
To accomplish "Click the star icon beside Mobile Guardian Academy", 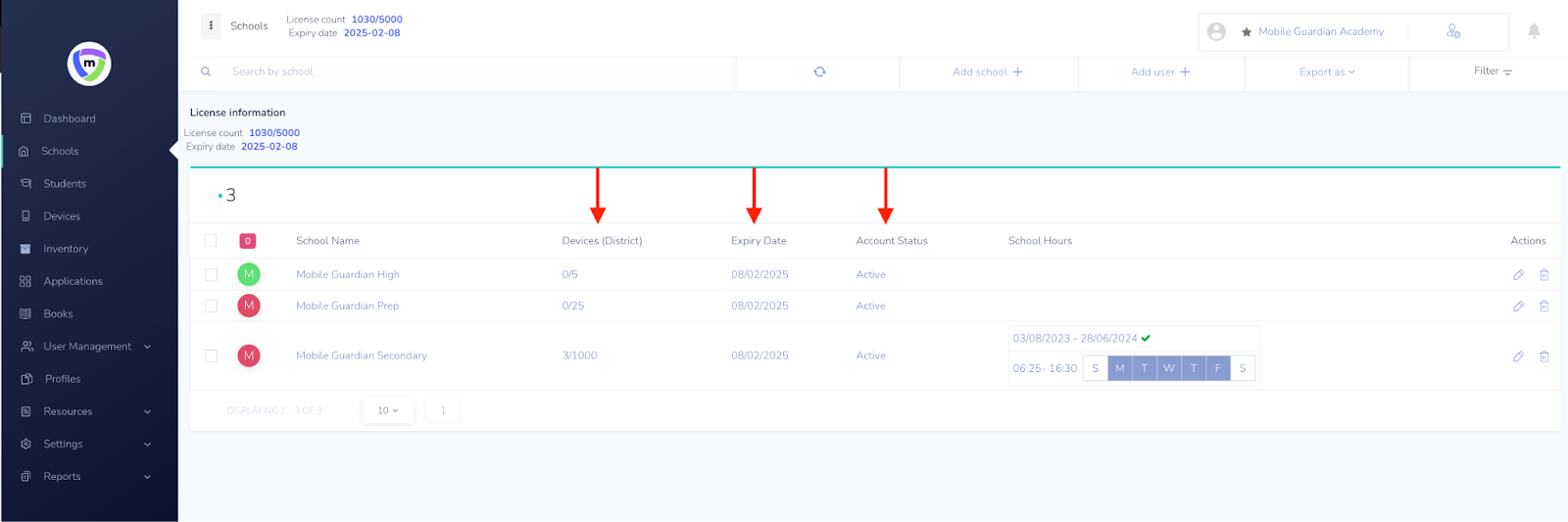I will [1247, 31].
